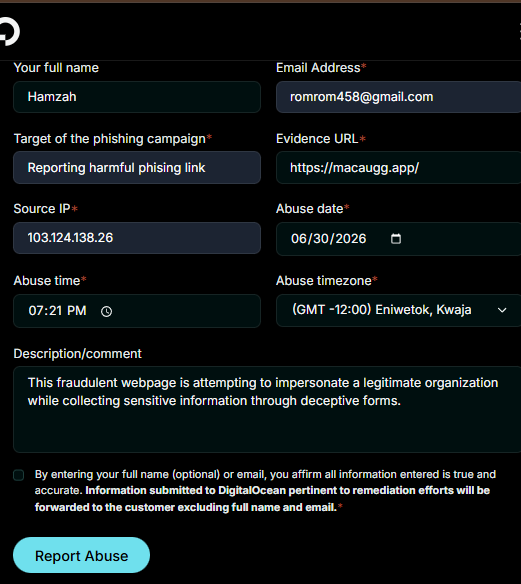Screen dimensions: 521x584
Task: Select the PM segment in Abuse time
Action: tap(77, 311)
